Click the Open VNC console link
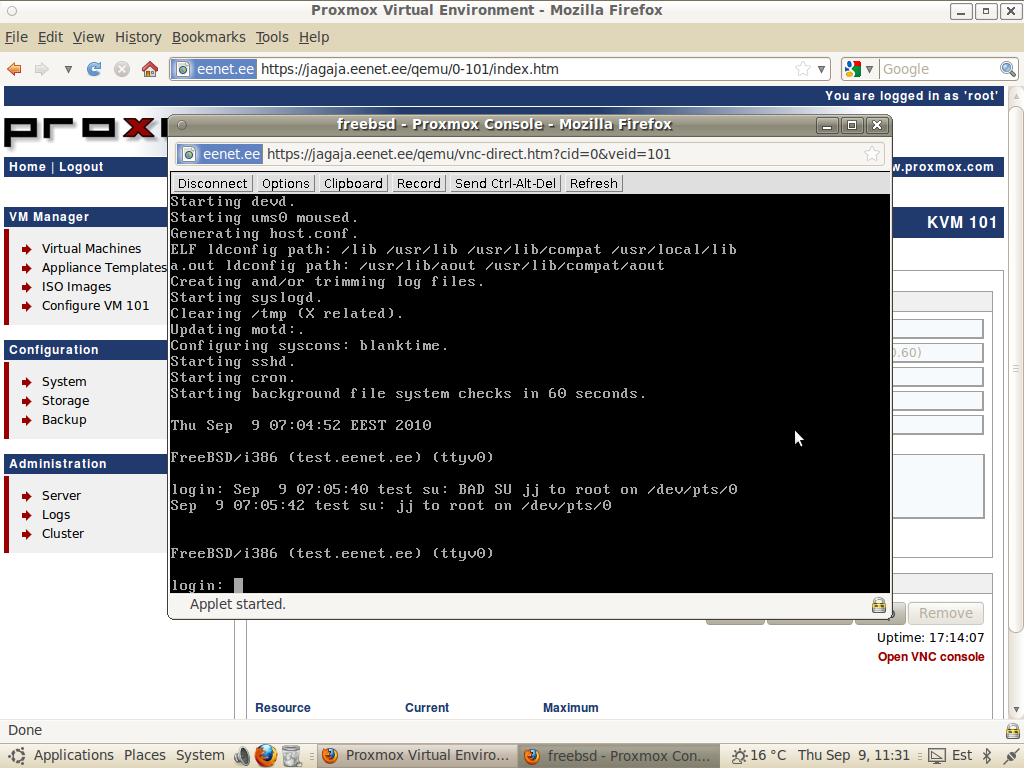The height and width of the screenshot is (768, 1024). 931,657
